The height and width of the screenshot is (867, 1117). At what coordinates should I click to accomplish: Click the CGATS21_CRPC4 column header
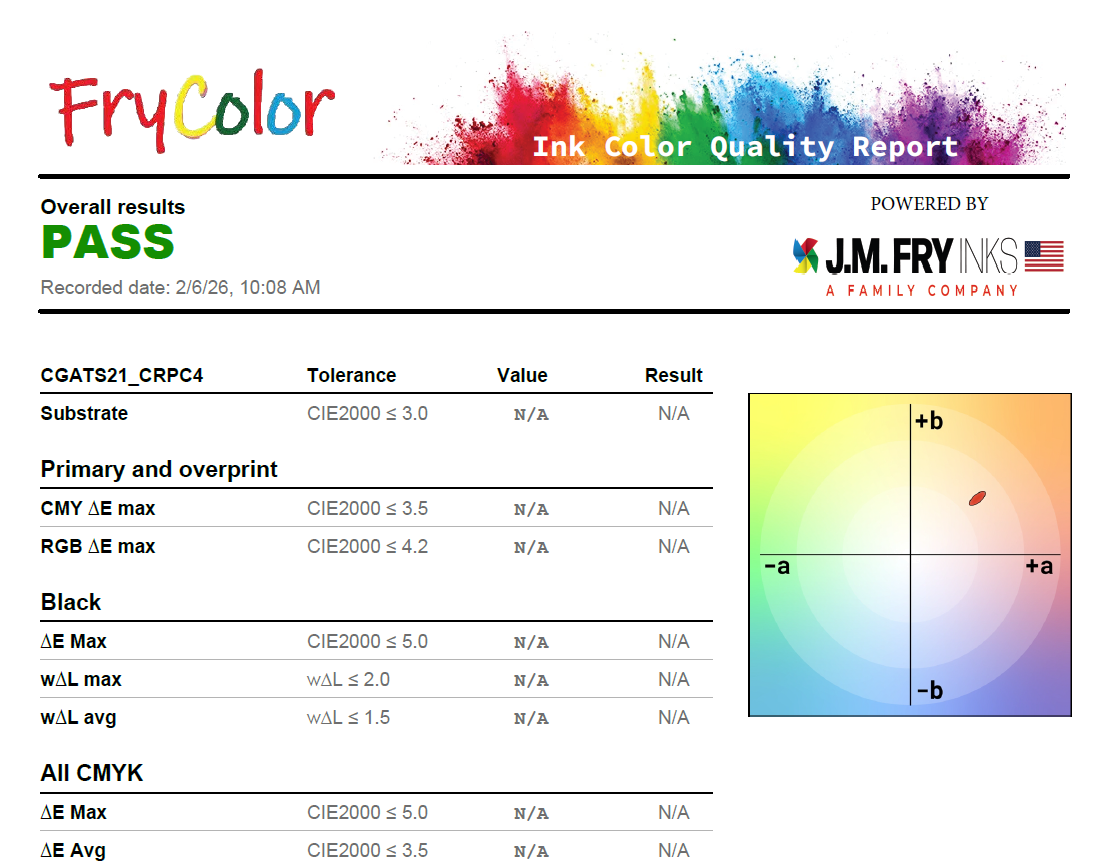point(122,375)
